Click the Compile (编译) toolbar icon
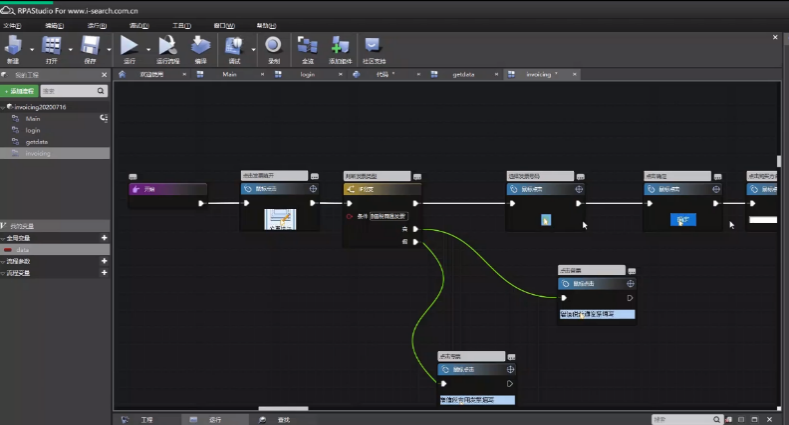The height and width of the screenshot is (425, 789). click(x=200, y=46)
